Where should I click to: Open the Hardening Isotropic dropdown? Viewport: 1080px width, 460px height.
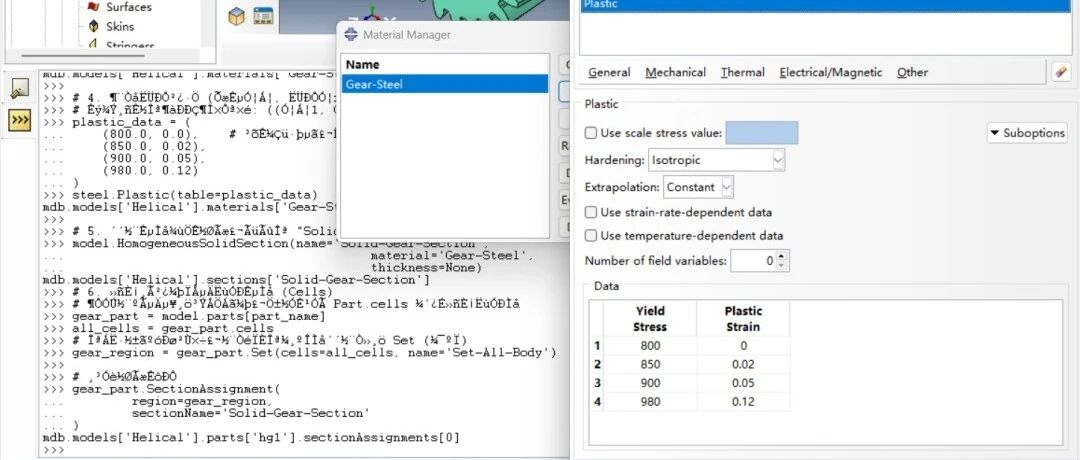pyautogui.click(x=716, y=160)
